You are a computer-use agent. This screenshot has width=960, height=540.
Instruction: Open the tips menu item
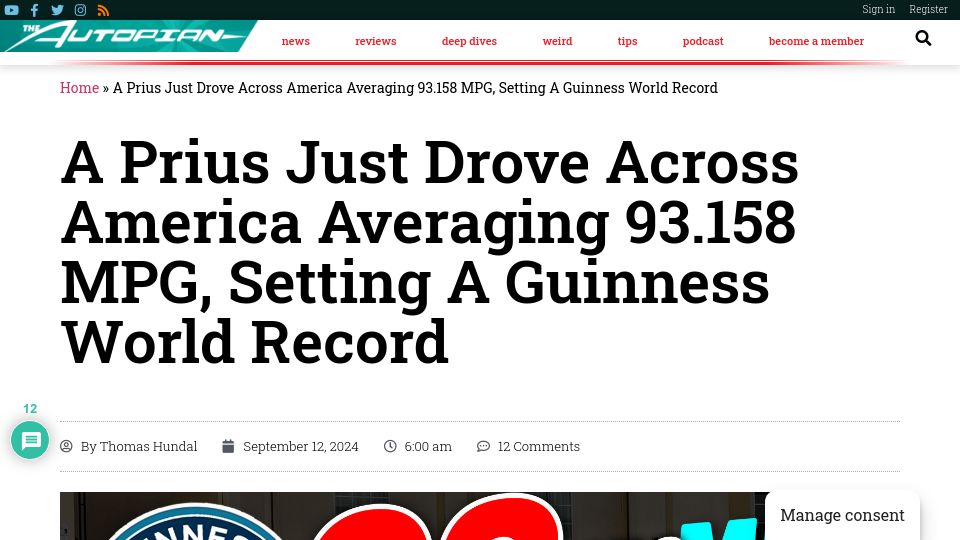tap(627, 41)
